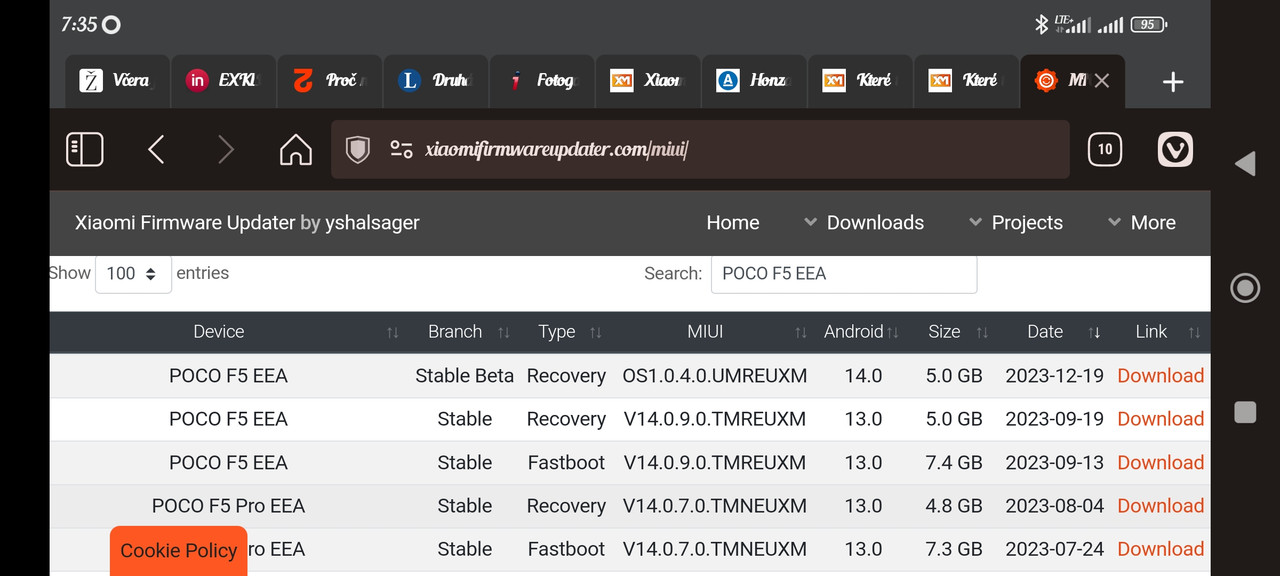
Task: Expand the Projects dropdown menu
Action: point(1015,223)
